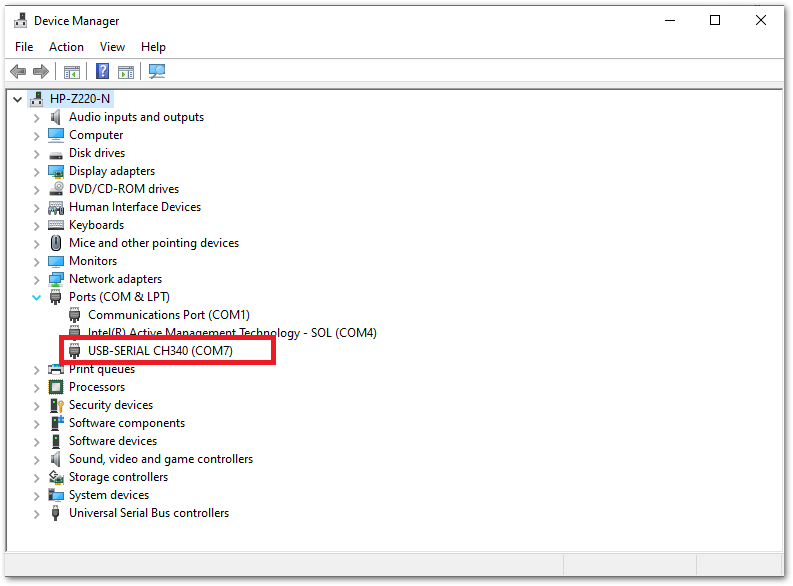Select the Human Interface Devices label
Screen dimensions: 793x586
pos(135,207)
